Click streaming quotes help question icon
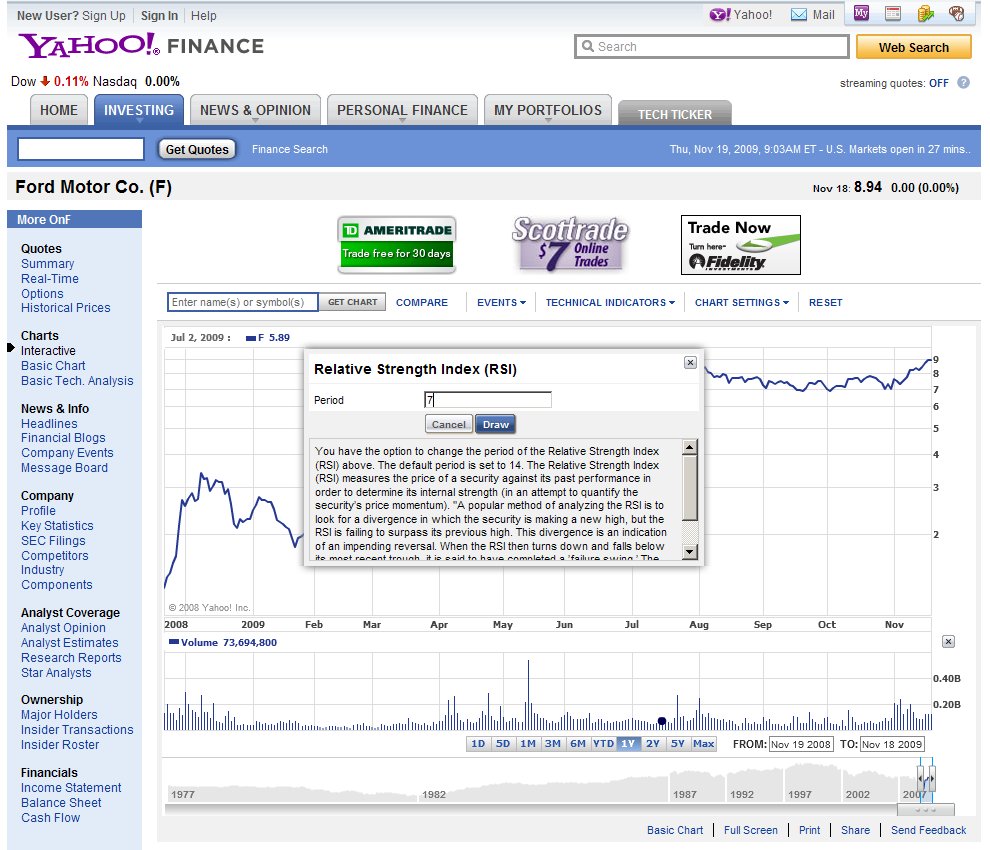Screen dimensions: 990x850 click(x=963, y=83)
